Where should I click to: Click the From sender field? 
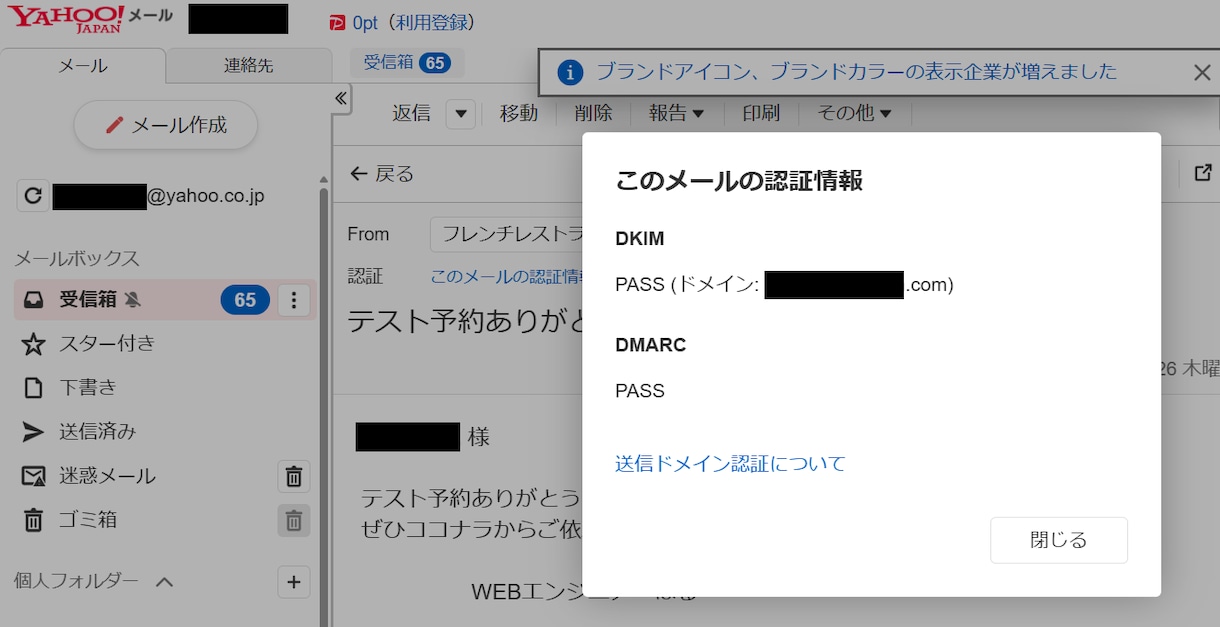coord(507,234)
